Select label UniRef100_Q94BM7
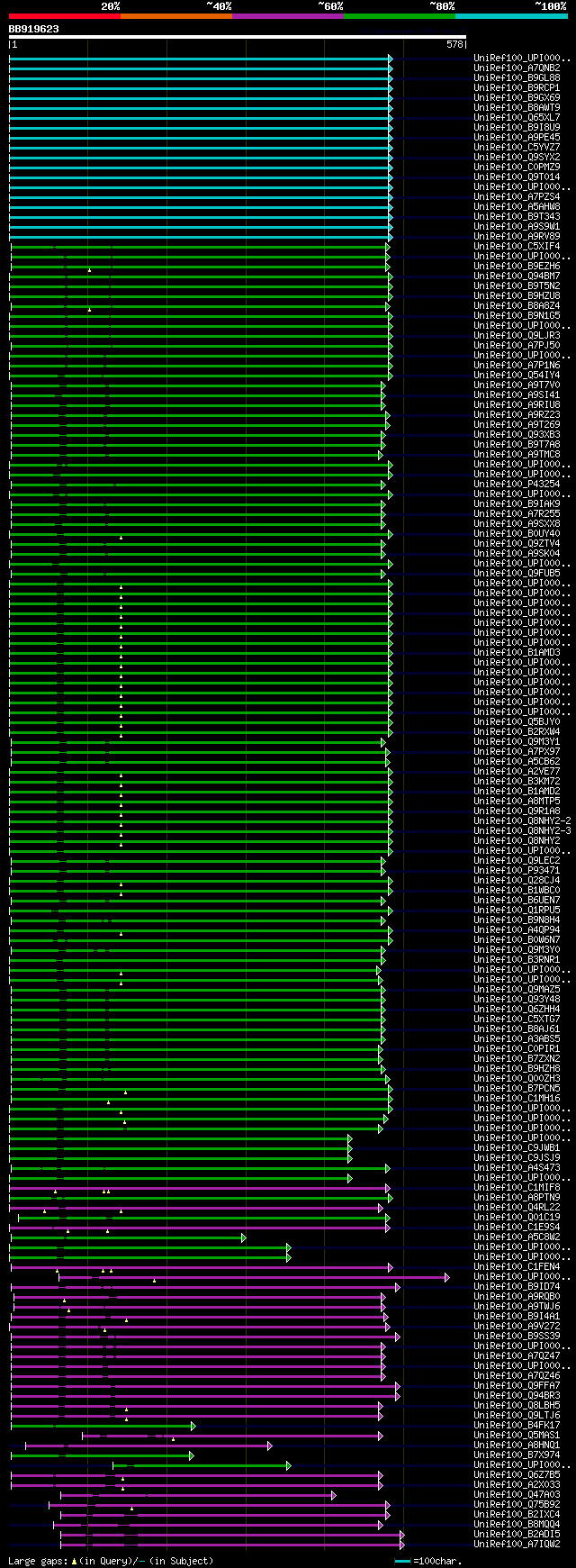Screen dimensions: 576x1568 tap(517, 276)
